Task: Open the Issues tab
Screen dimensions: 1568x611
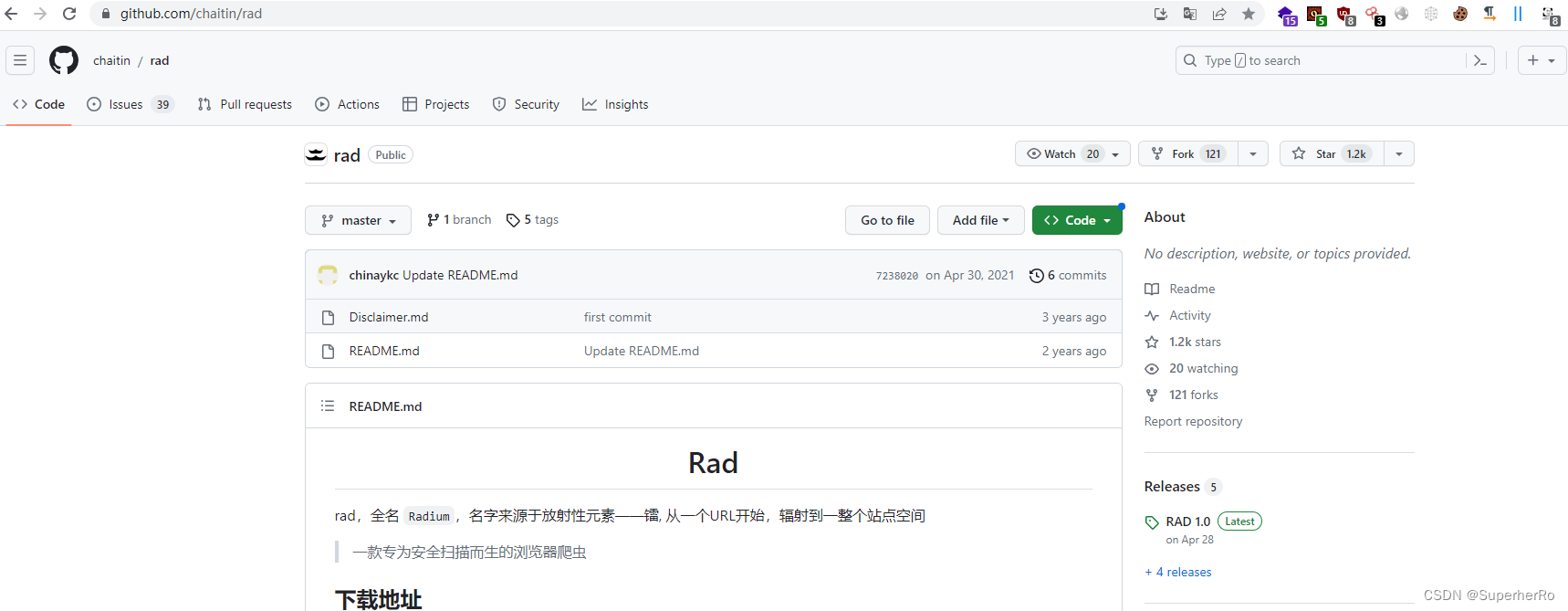Action: [x=131, y=104]
